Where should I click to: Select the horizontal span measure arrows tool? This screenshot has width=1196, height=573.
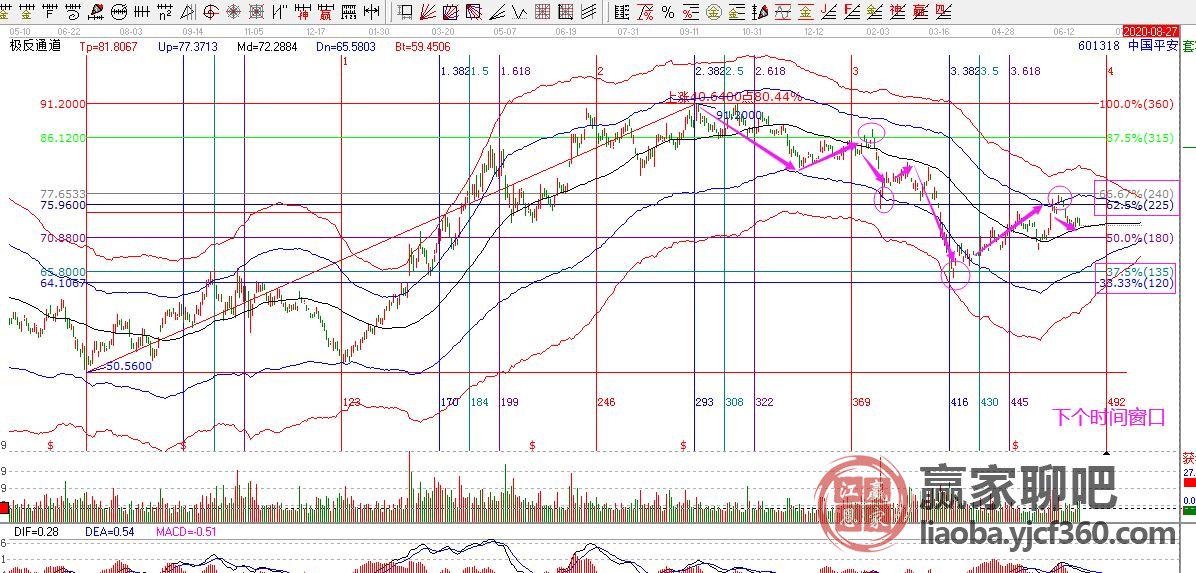(x=371, y=11)
